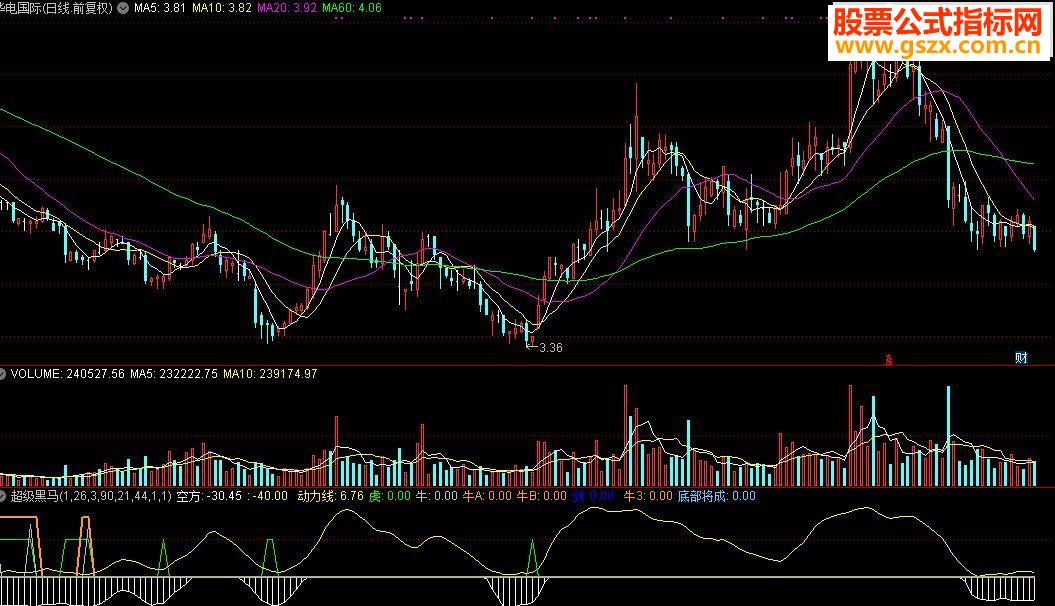Click the red S marker on the chart

[x=888, y=360]
